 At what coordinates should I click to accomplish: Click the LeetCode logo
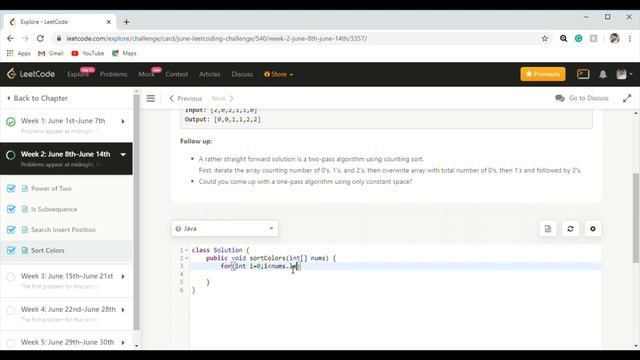point(31,74)
